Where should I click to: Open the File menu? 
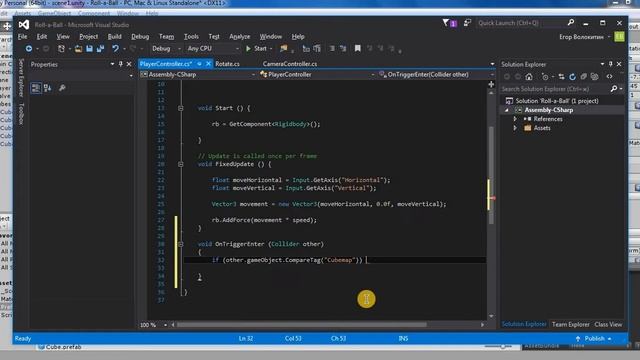[22, 36]
